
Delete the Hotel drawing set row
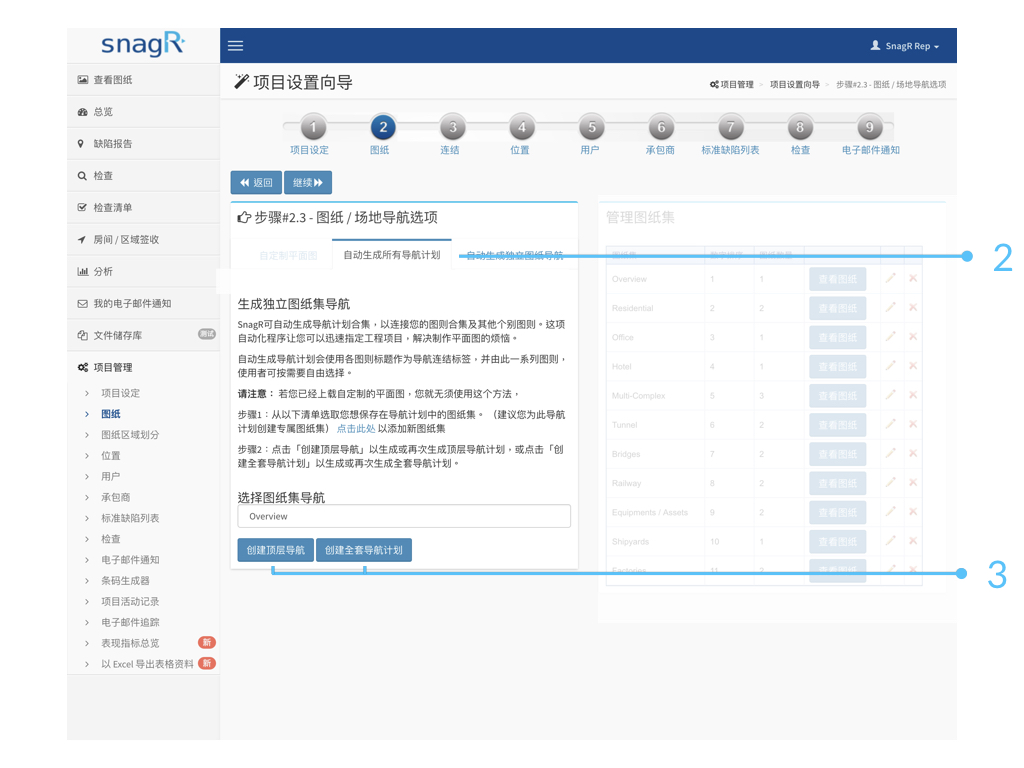(x=913, y=366)
